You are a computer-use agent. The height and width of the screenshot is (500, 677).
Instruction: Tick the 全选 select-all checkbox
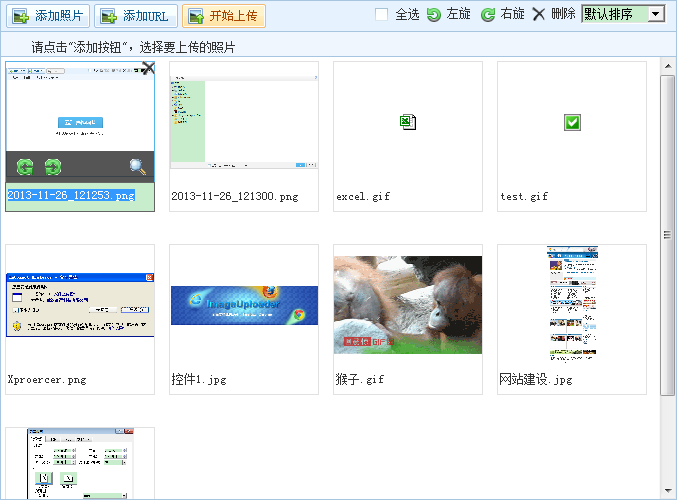[381, 14]
